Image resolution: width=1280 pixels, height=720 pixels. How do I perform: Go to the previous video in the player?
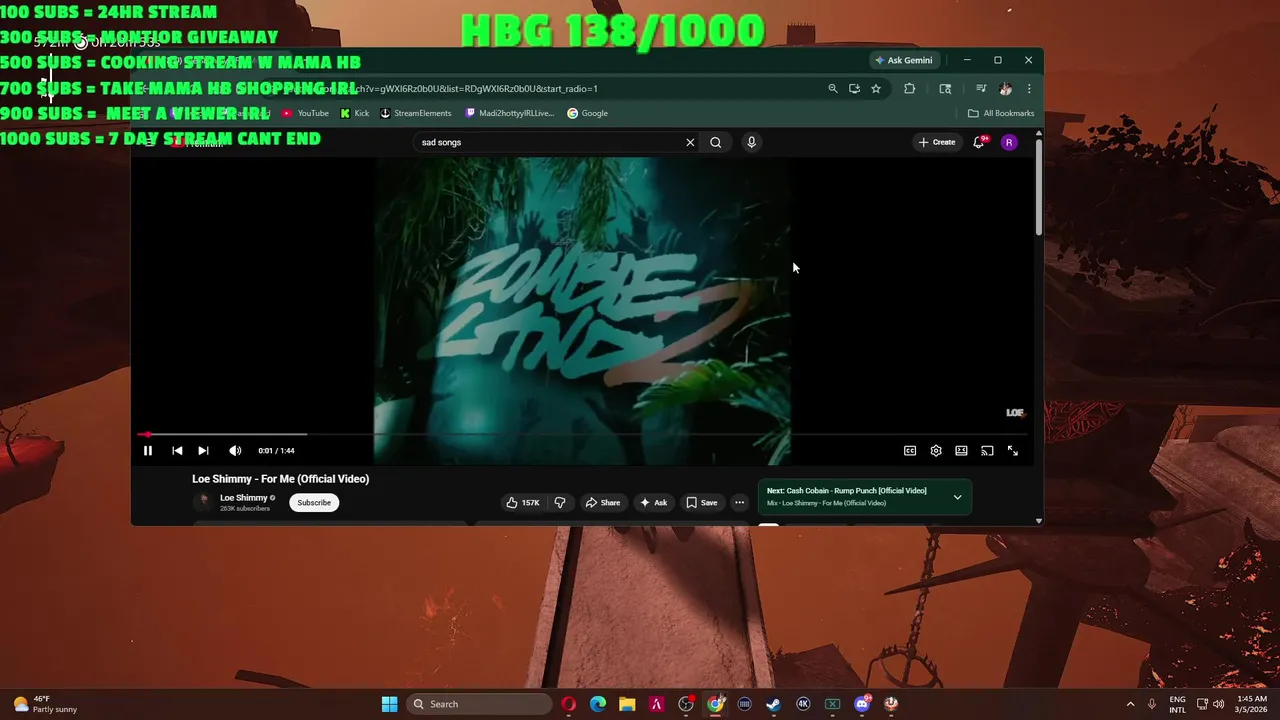click(x=177, y=451)
